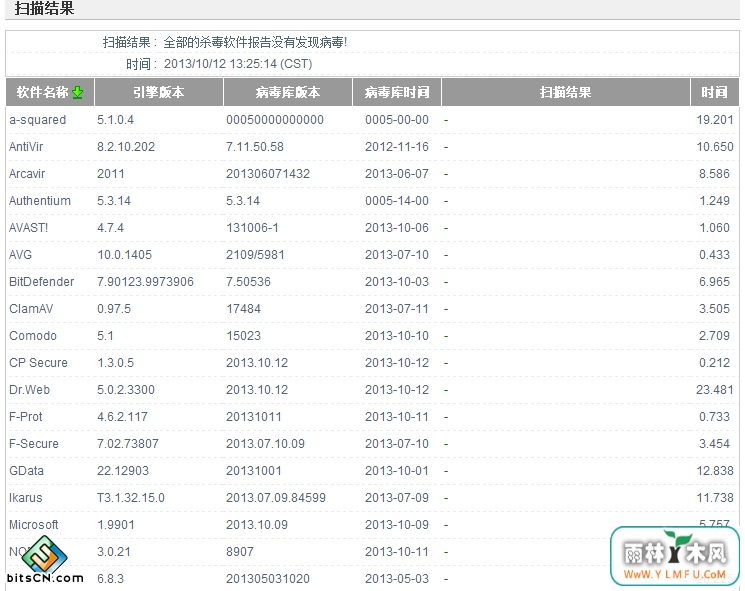This screenshot has height=591, width=745.
Task: Select the Dr.Web software name
Action: [x=29, y=390]
